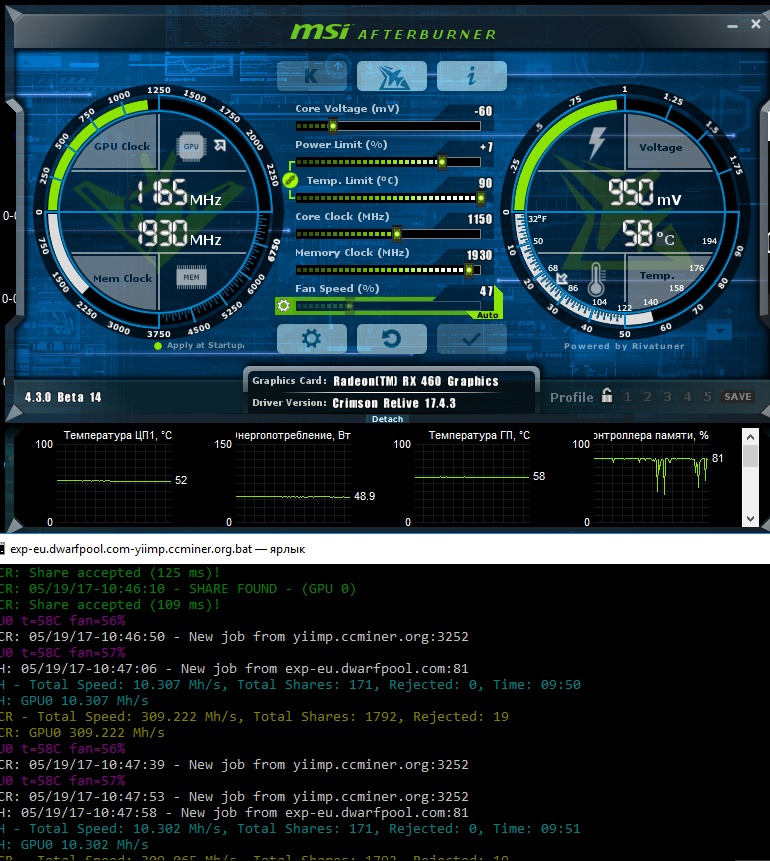Click the Core Clock value 1150

click(479, 219)
